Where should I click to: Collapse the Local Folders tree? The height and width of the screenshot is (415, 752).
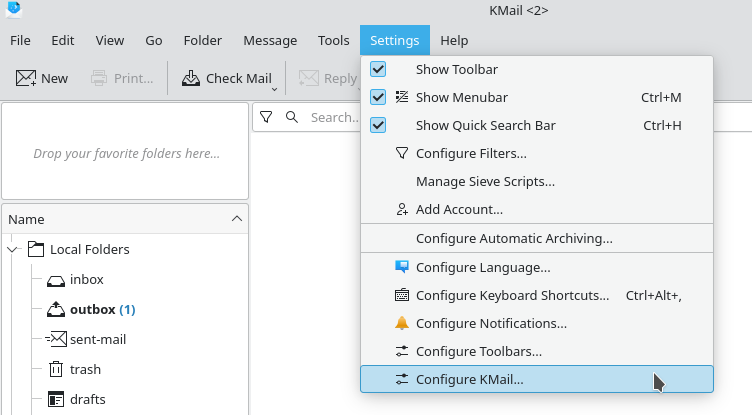point(14,249)
